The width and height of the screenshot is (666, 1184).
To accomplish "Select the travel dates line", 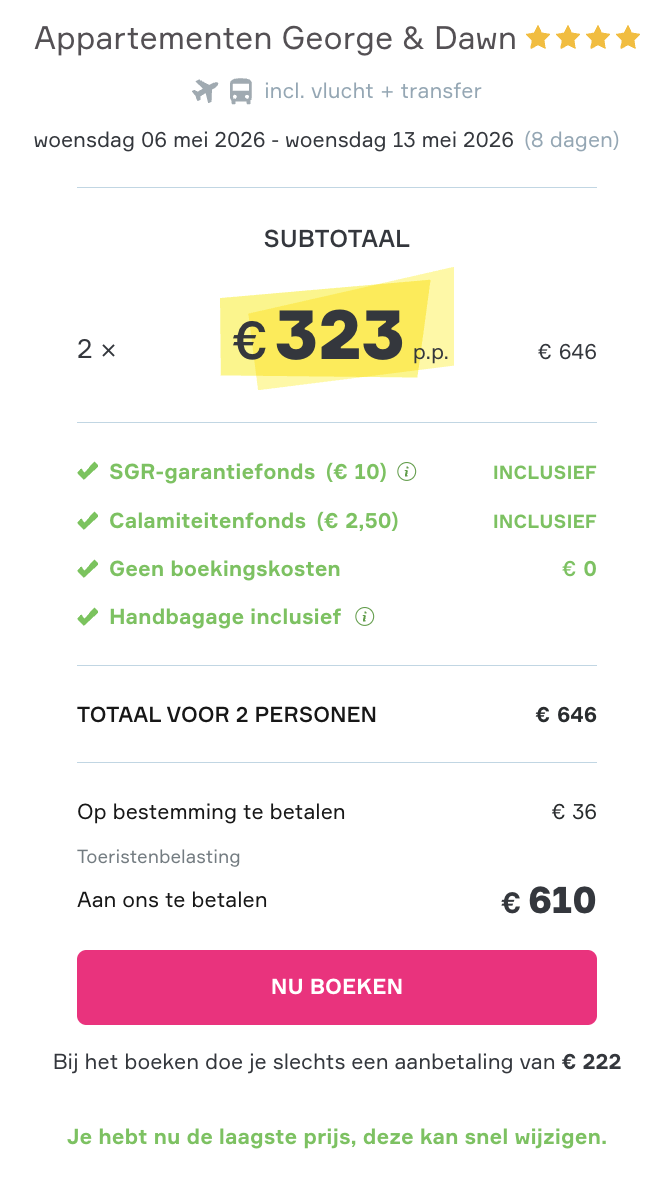I will click(x=274, y=140).
